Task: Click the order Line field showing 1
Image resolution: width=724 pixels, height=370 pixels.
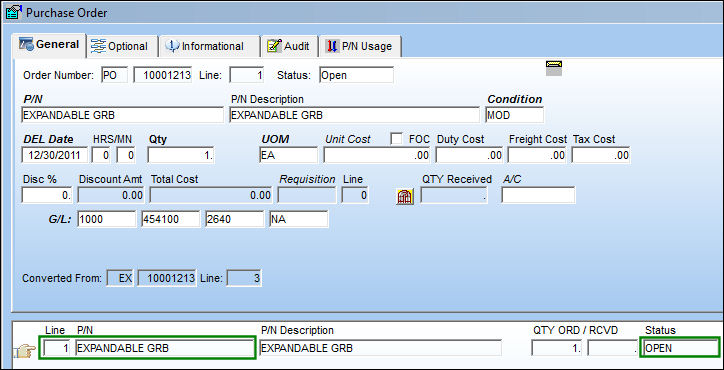Action: [x=247, y=75]
